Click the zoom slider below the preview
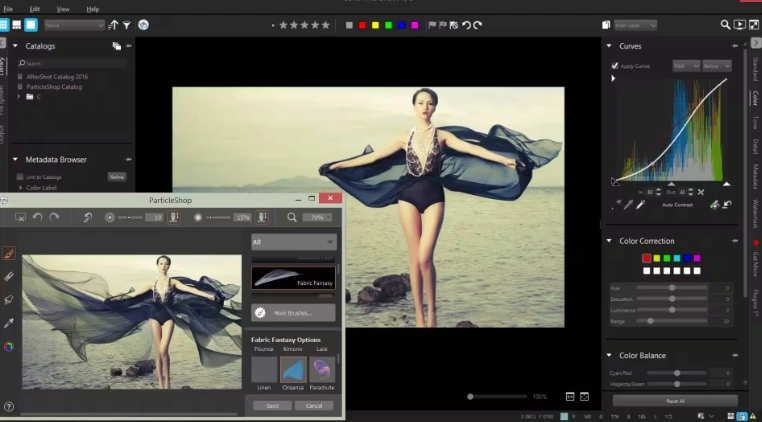This screenshot has width=762, height=422. [x=498, y=397]
